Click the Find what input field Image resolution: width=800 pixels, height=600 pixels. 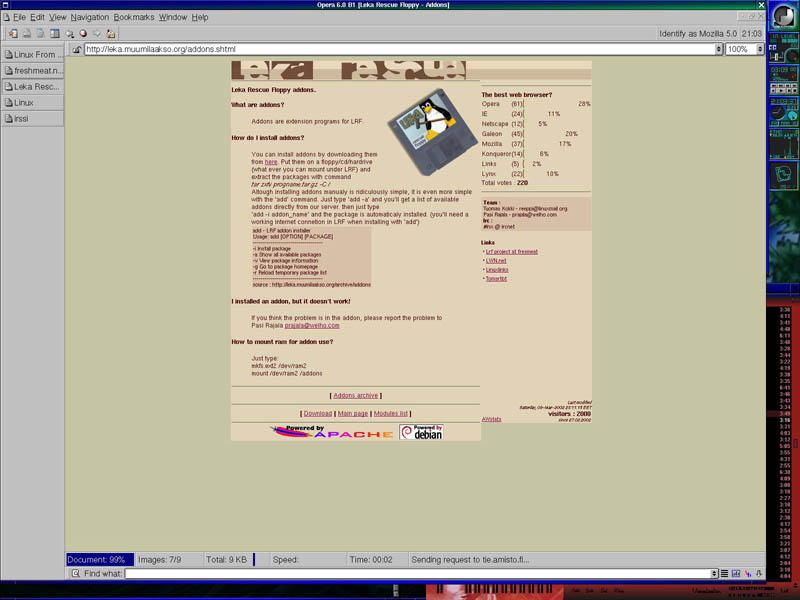[x=417, y=573]
